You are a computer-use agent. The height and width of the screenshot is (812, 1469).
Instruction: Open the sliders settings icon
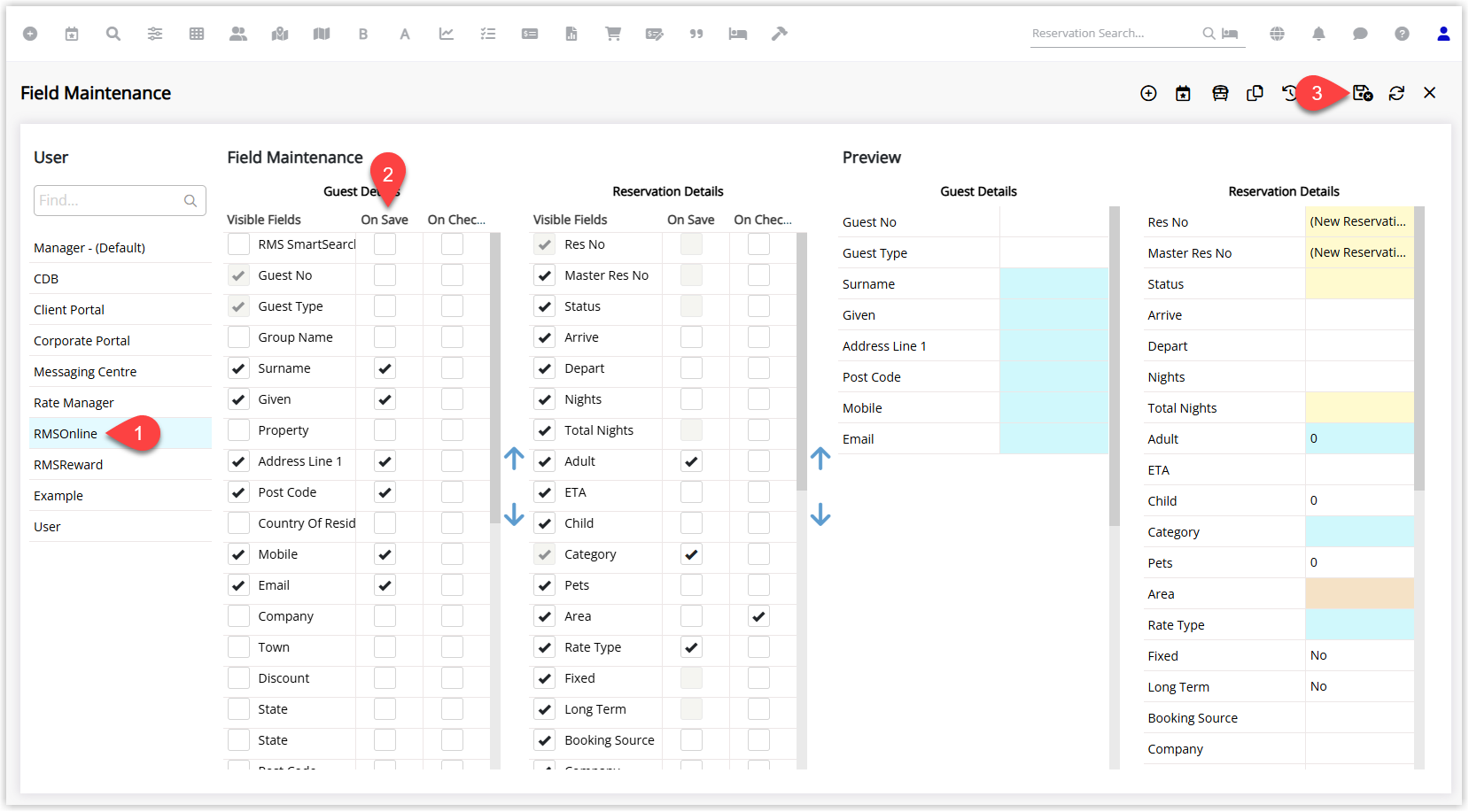155,34
